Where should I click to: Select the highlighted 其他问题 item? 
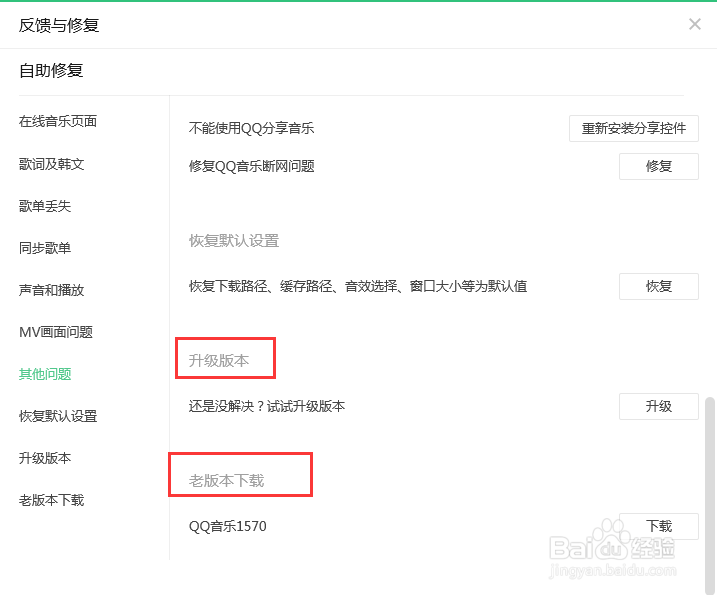(45, 374)
